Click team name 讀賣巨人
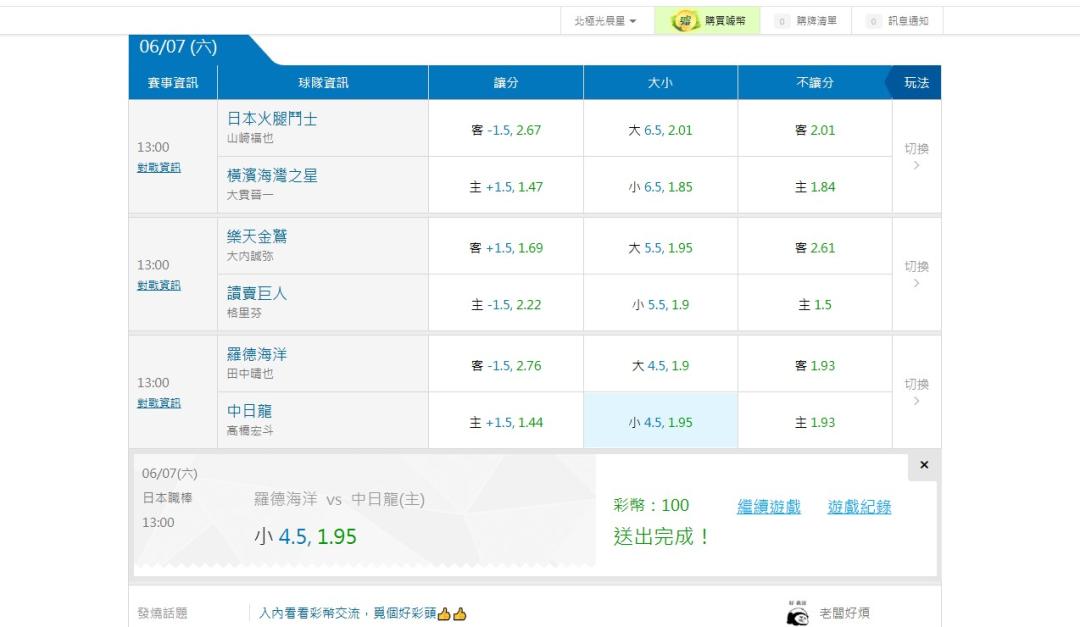This screenshot has width=1080, height=627. pos(257,294)
